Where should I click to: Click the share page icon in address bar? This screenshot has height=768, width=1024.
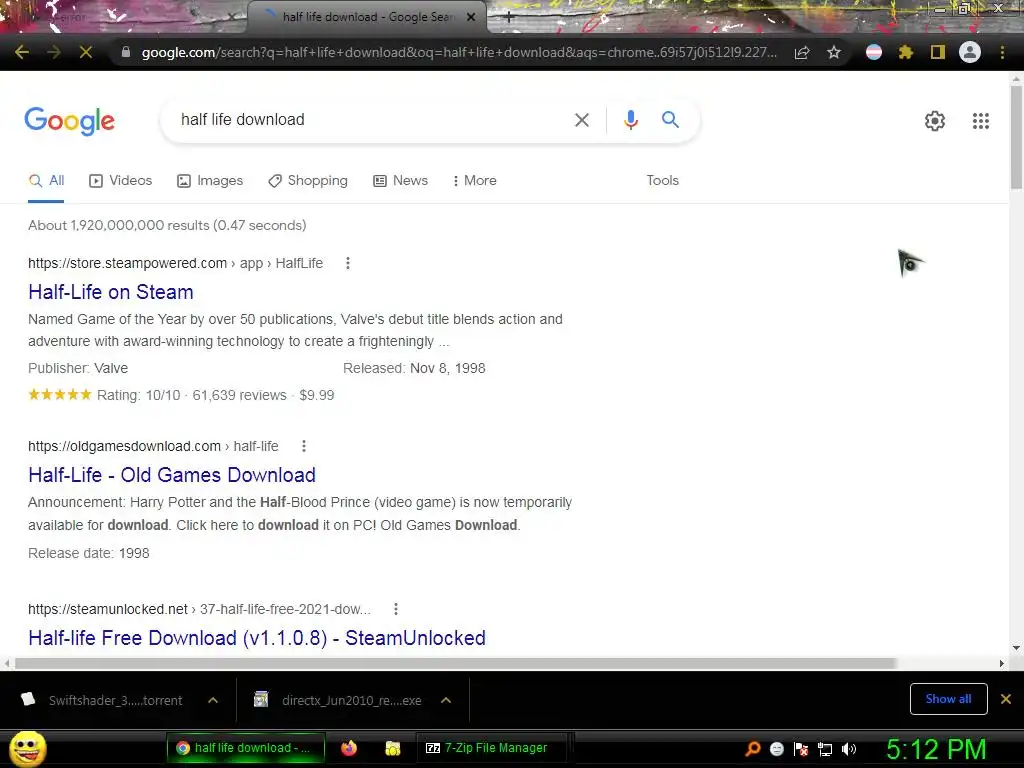[x=802, y=52]
